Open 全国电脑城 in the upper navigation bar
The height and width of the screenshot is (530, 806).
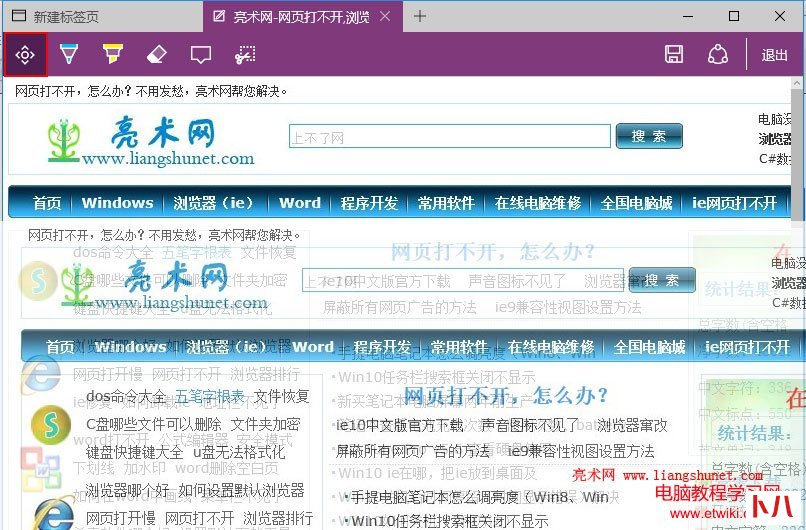[x=636, y=203]
